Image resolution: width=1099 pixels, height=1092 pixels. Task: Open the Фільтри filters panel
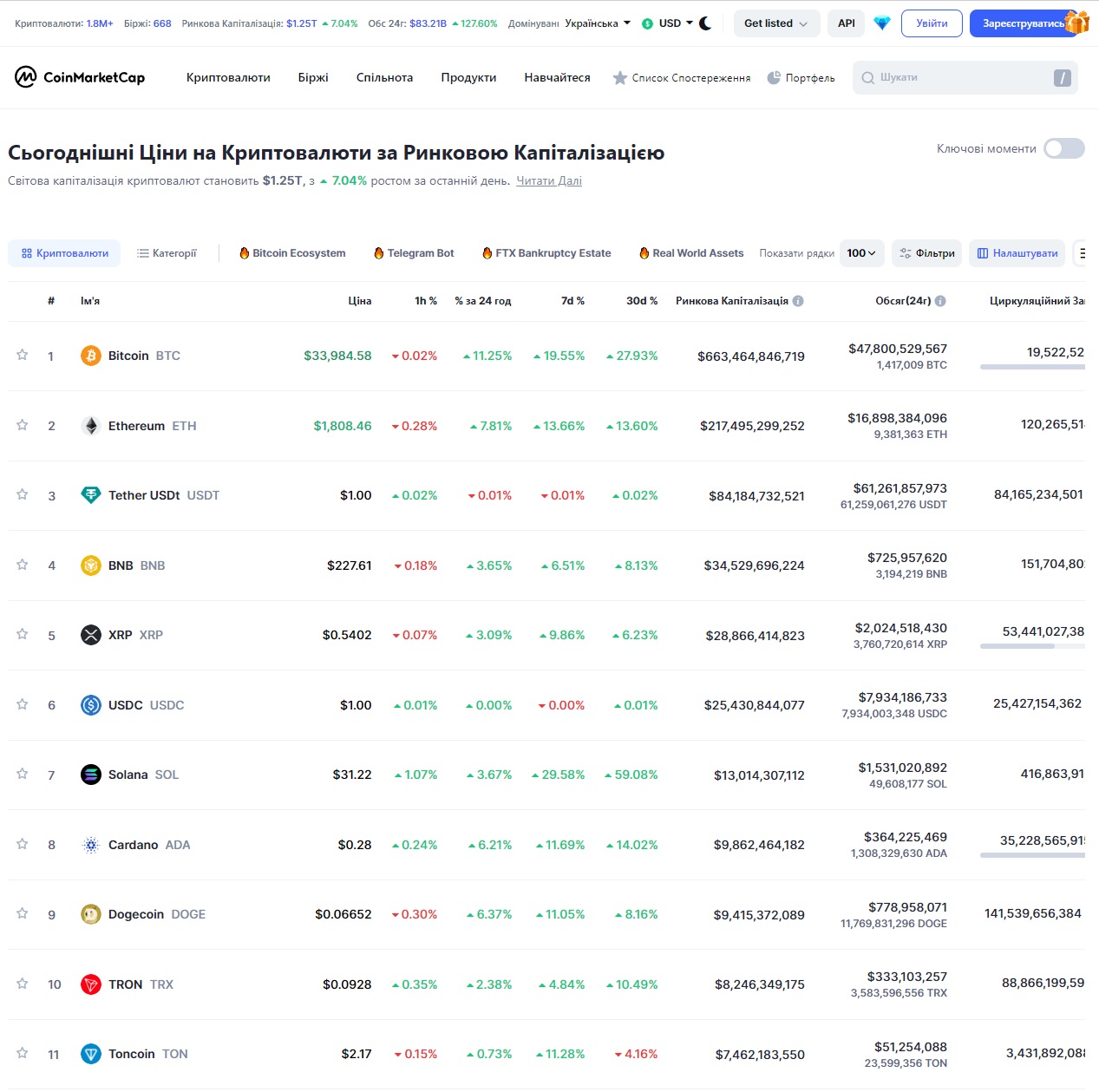926,253
